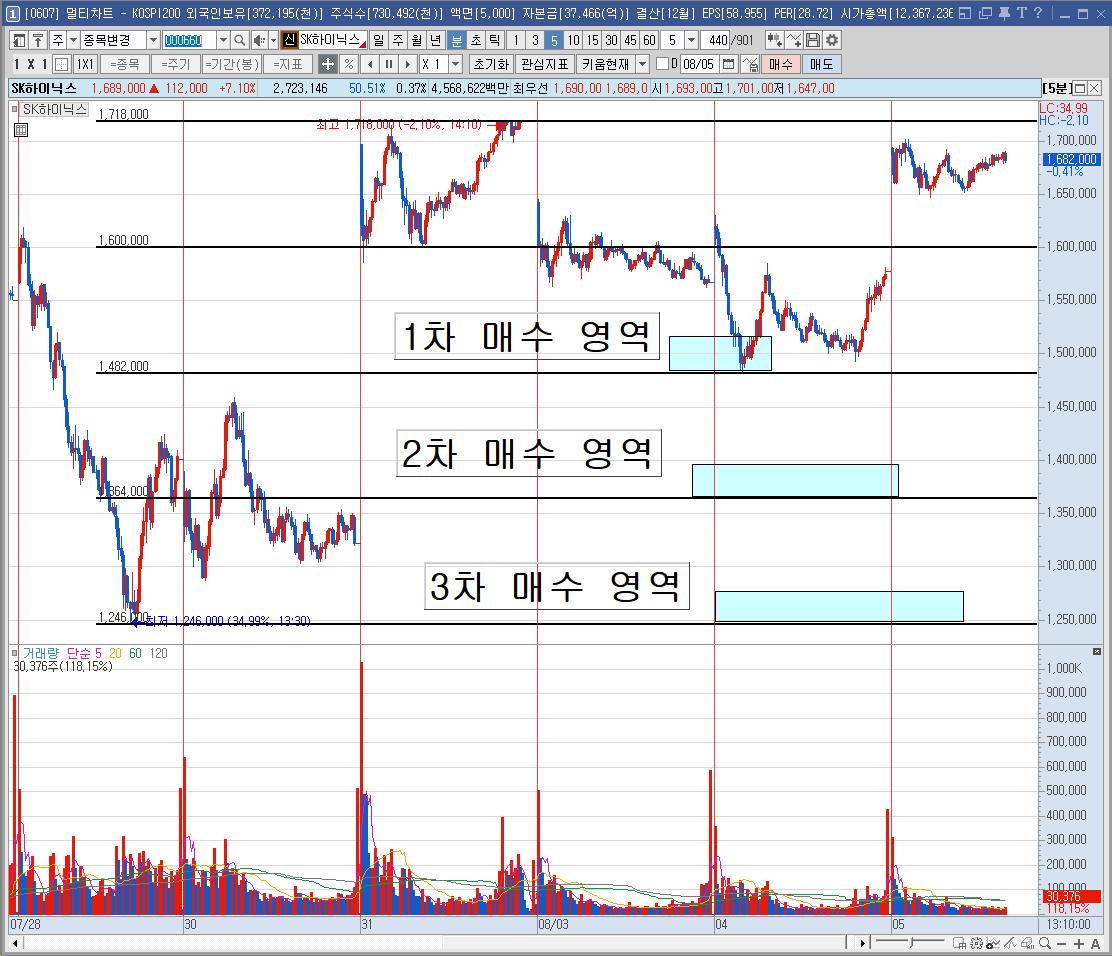The image size is (1112, 956).
Task: Select the 60-minute interval tab
Action: 650,40
